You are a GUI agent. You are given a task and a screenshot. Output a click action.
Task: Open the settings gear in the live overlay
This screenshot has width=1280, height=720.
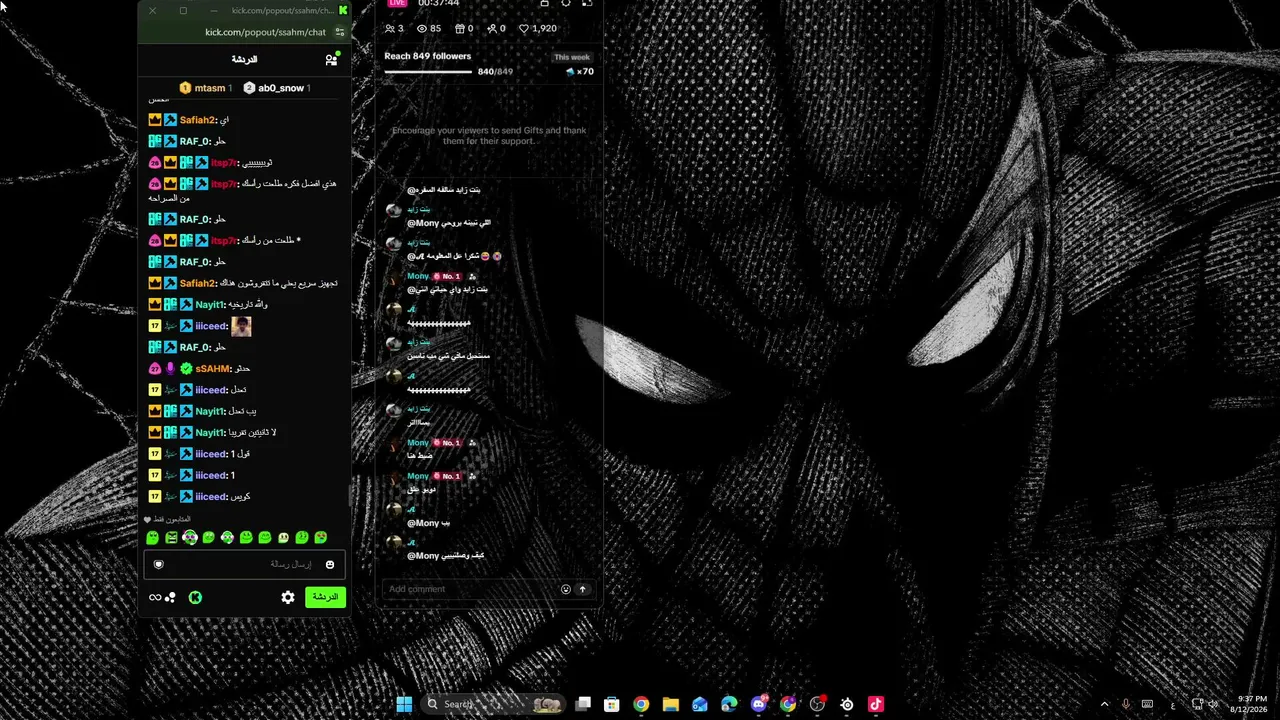566,3
